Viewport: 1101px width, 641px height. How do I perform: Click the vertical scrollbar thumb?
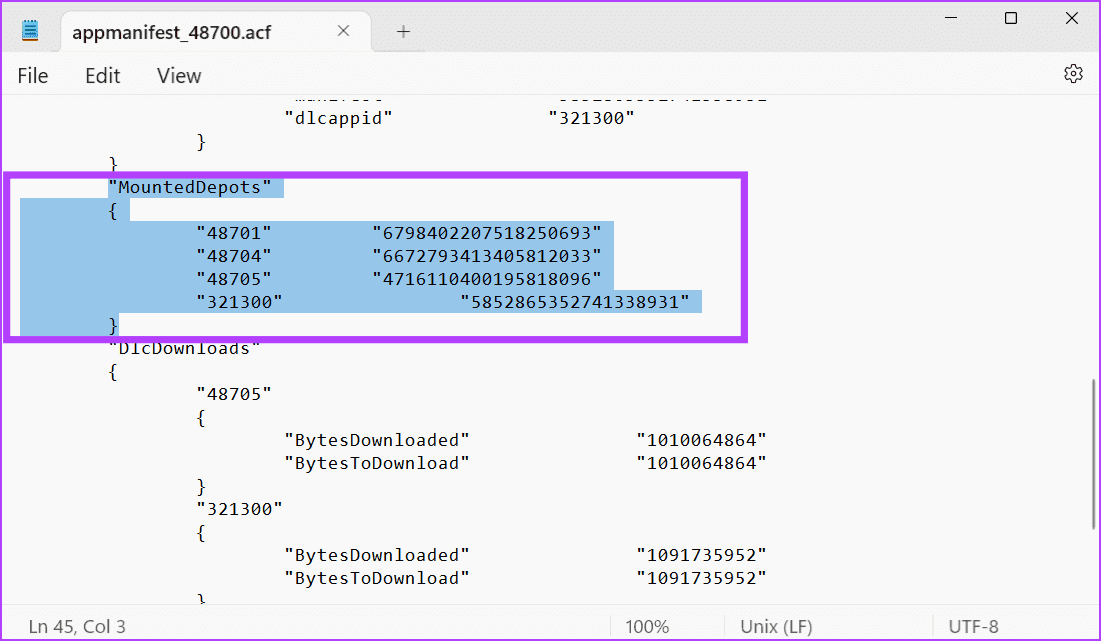tap(1093, 454)
